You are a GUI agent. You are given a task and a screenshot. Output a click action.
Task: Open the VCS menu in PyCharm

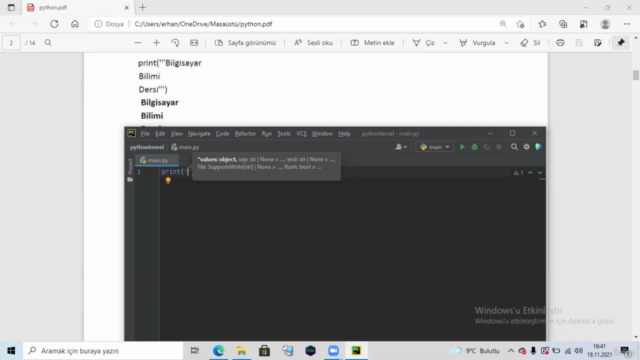click(301, 134)
